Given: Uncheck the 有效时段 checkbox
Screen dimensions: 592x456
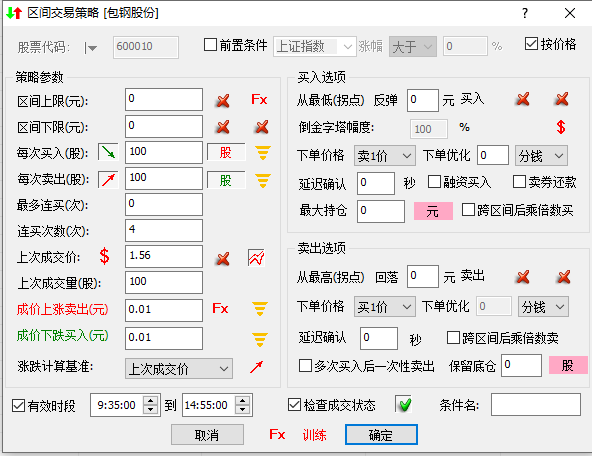Looking at the screenshot, I should (x=18, y=406).
